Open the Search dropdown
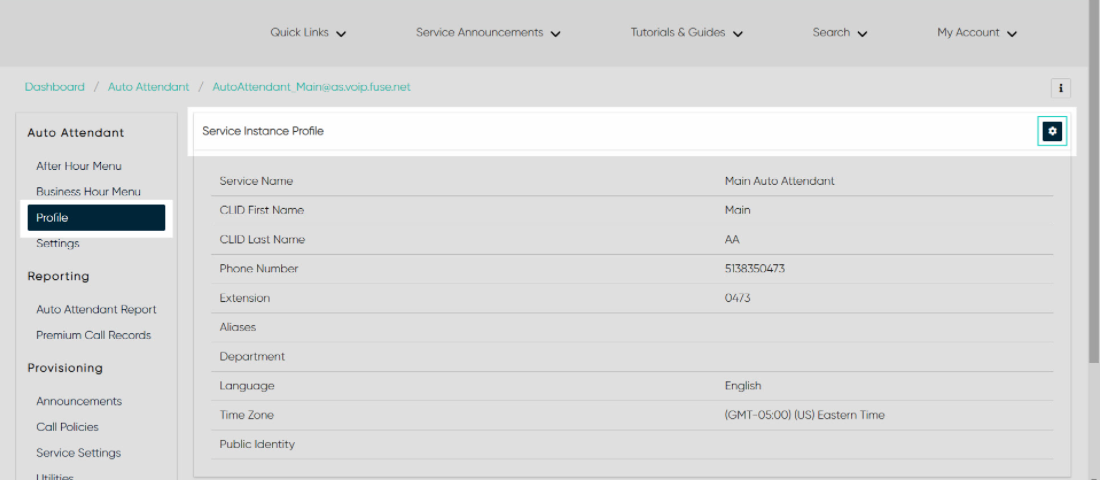Screen dimensions: 1101x480 pyautogui.click(x=840, y=33)
